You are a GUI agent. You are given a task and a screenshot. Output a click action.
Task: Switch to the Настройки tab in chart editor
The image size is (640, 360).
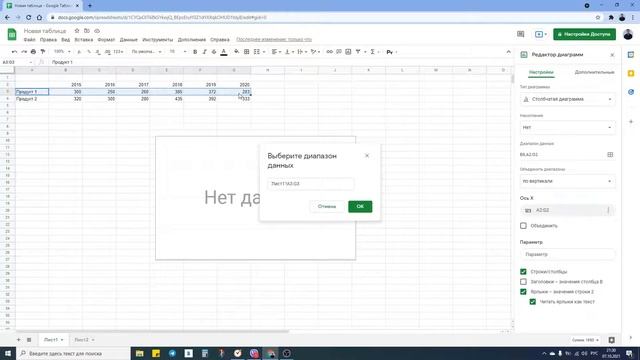coord(541,72)
